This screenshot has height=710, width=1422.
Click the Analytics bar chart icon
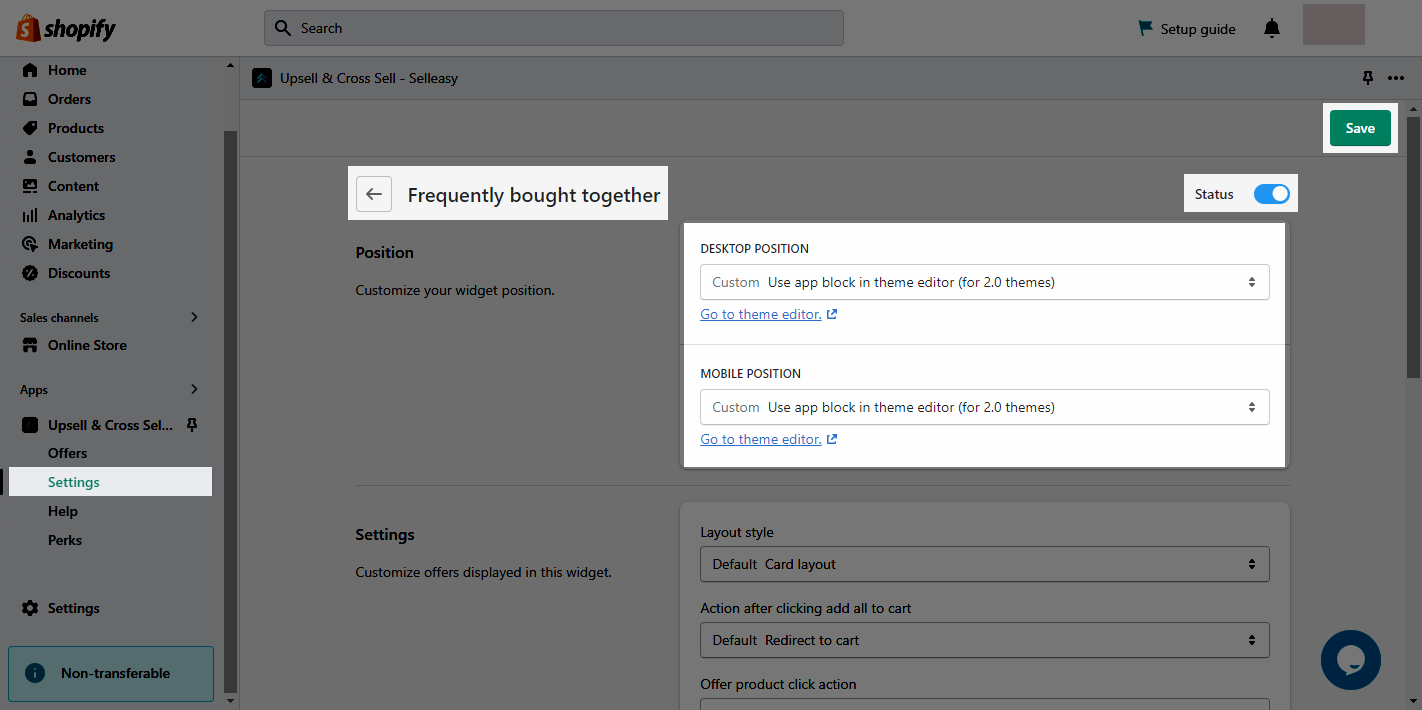coord(30,215)
